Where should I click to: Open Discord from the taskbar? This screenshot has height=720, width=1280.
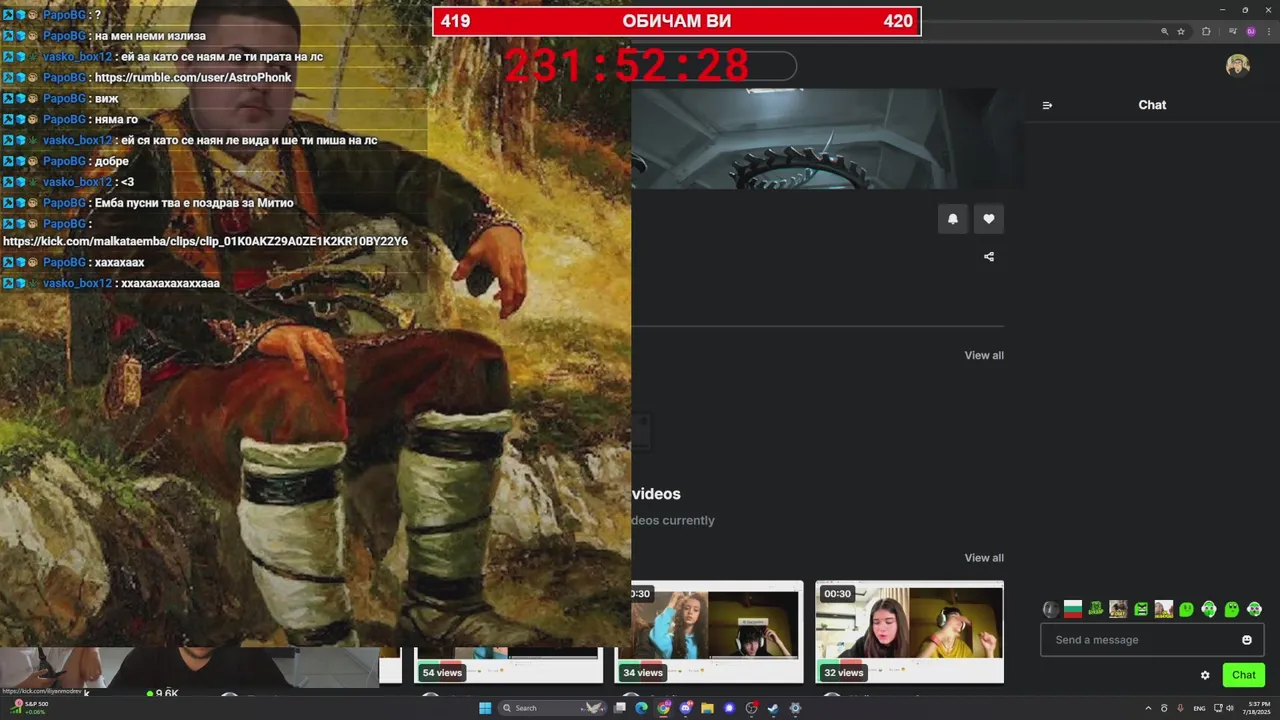point(685,708)
